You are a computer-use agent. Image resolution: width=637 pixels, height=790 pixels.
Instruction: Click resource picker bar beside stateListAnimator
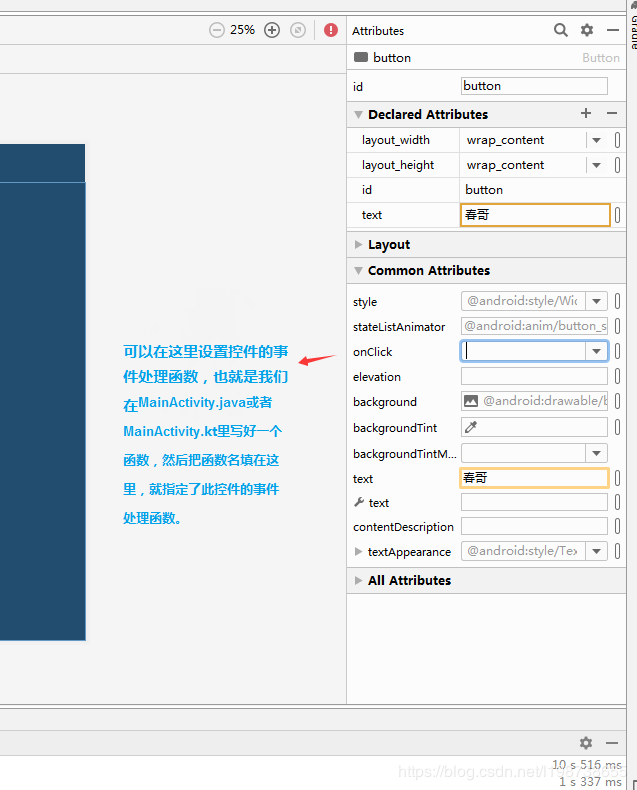617,326
